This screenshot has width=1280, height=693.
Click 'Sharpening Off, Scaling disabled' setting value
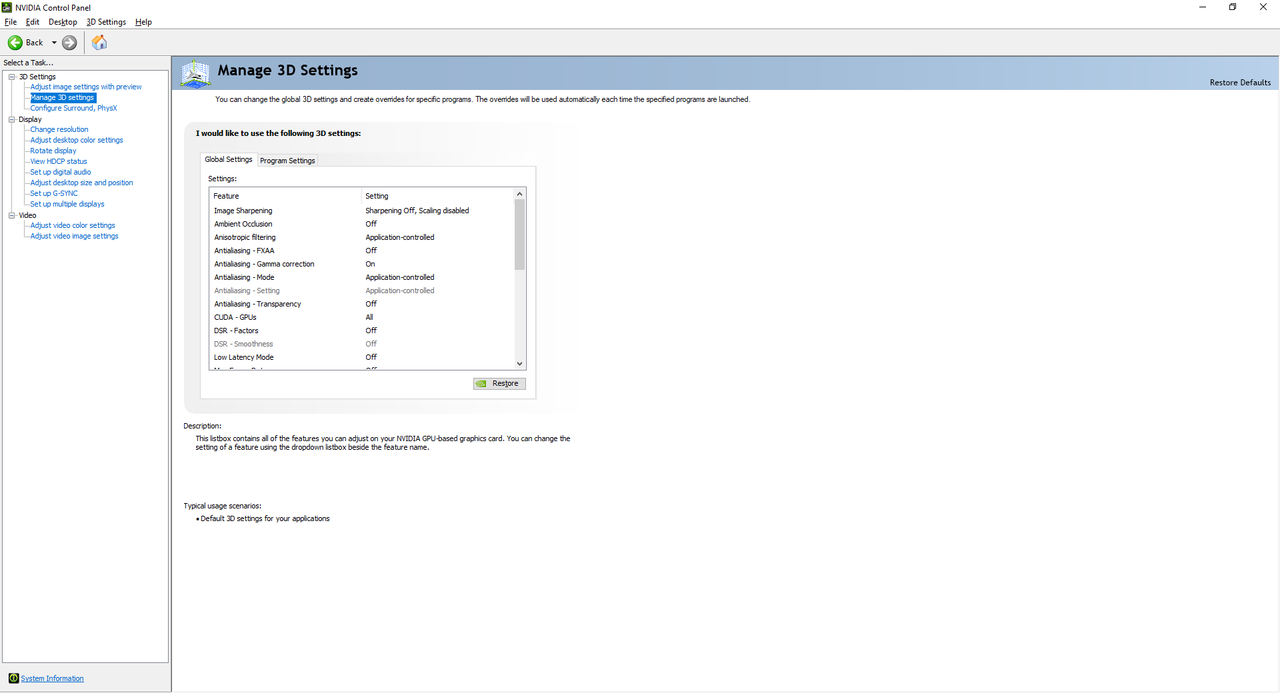click(x=417, y=211)
